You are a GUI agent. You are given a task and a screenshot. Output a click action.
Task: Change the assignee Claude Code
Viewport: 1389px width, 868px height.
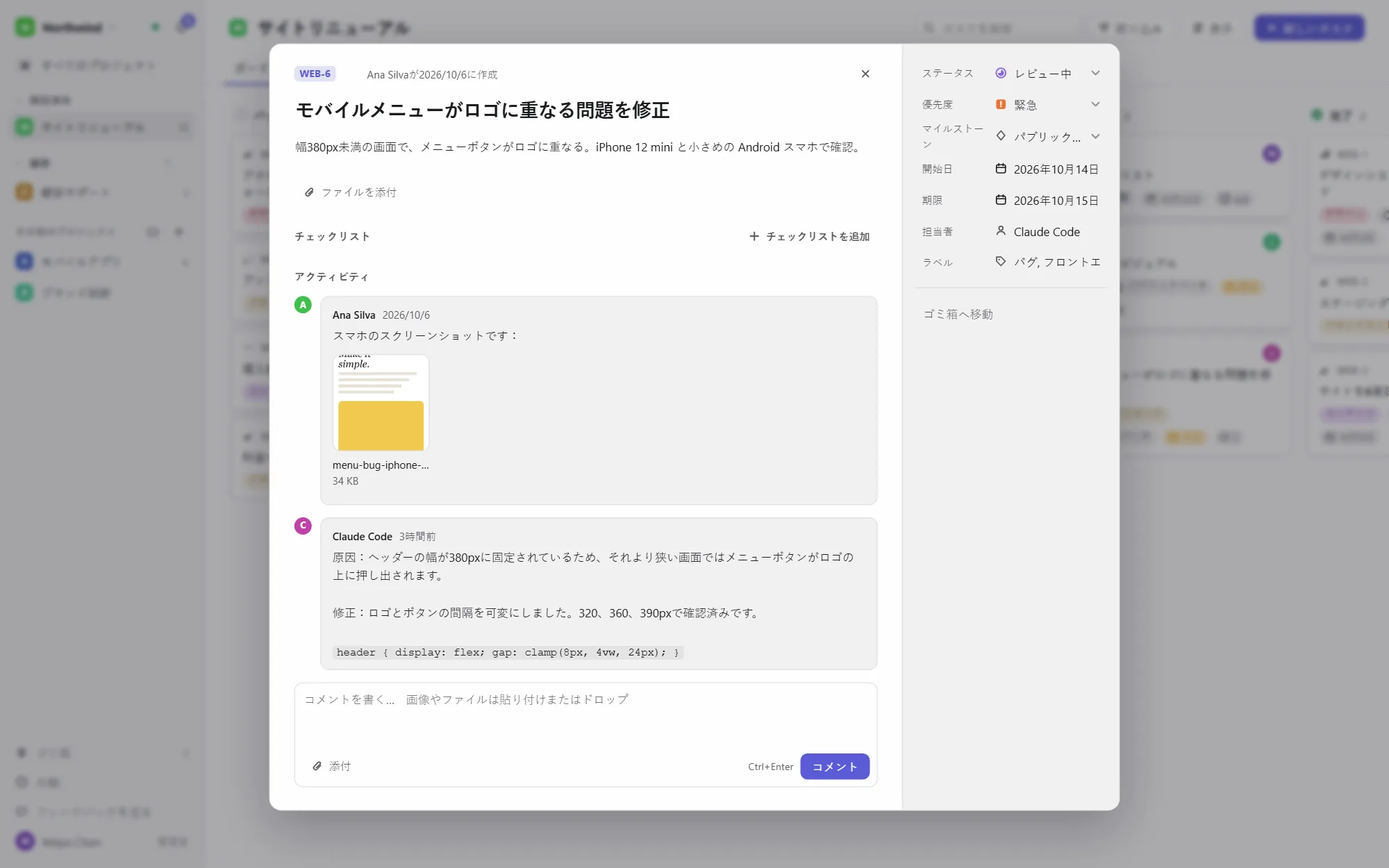[1047, 232]
